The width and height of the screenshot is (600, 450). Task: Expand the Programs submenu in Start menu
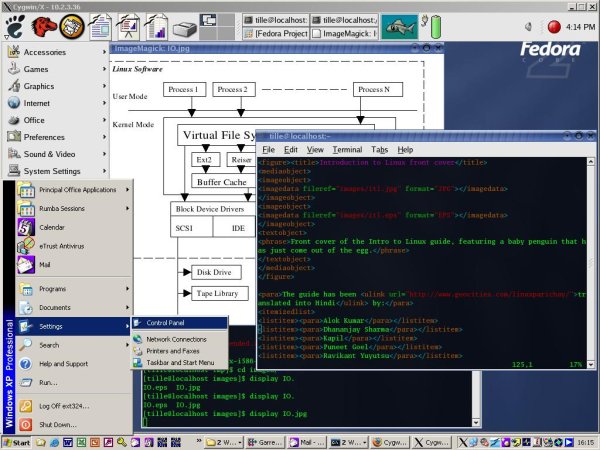click(x=53, y=289)
